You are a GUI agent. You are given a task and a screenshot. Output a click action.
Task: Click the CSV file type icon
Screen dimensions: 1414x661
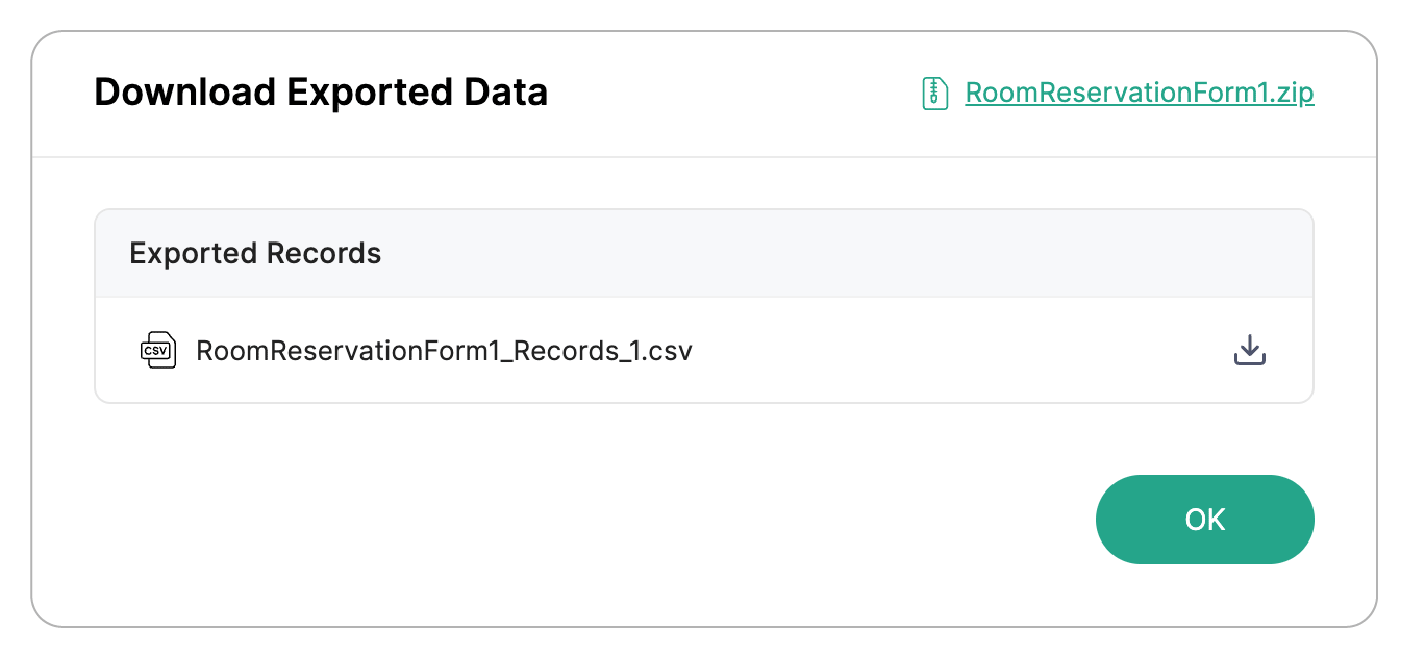158,350
